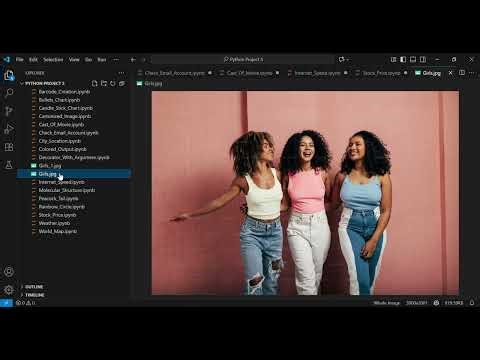Go back with the navigation arrow
The width and height of the screenshot is (480, 360).
click(133, 60)
